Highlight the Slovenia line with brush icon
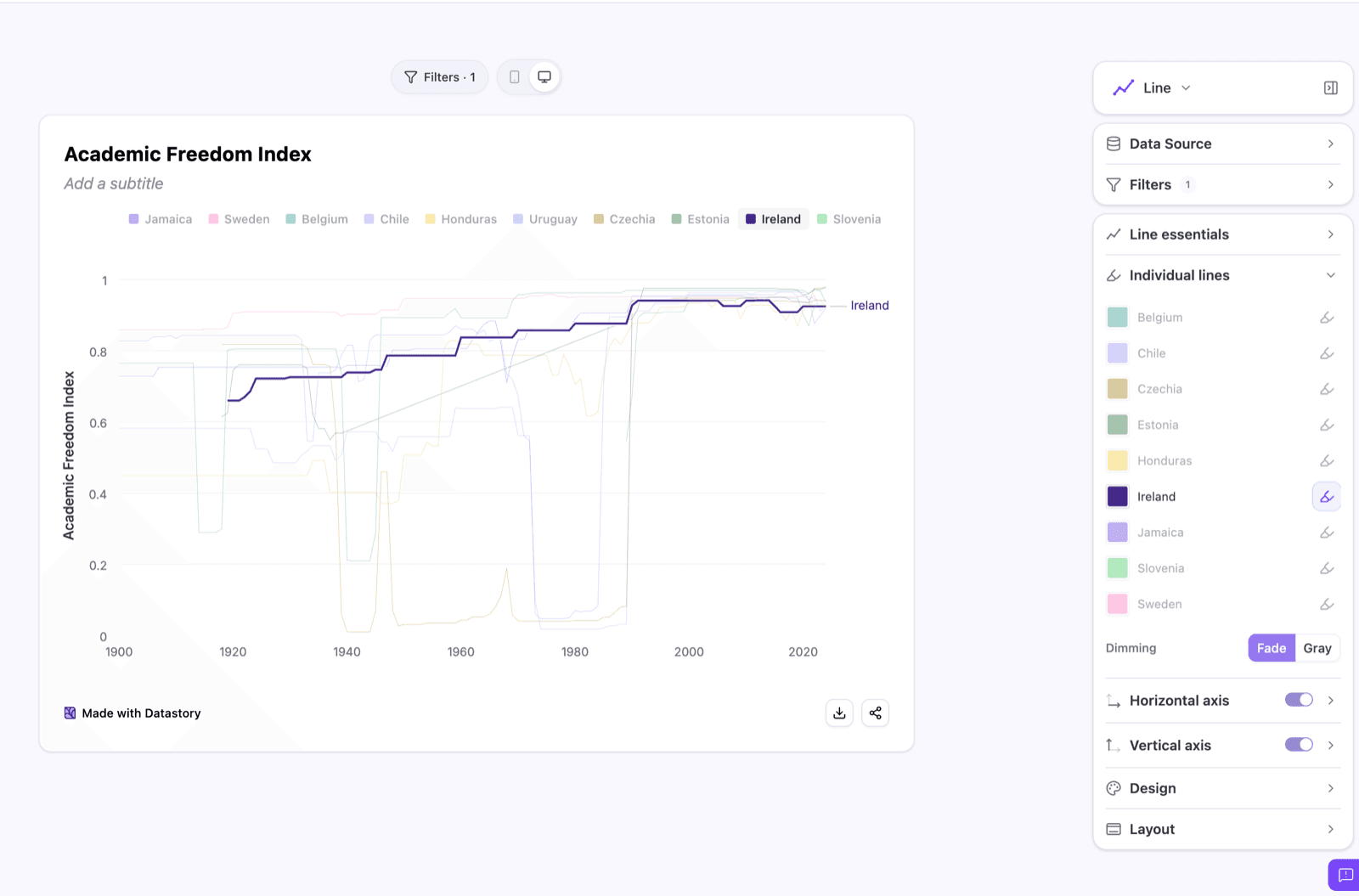 [x=1327, y=568]
